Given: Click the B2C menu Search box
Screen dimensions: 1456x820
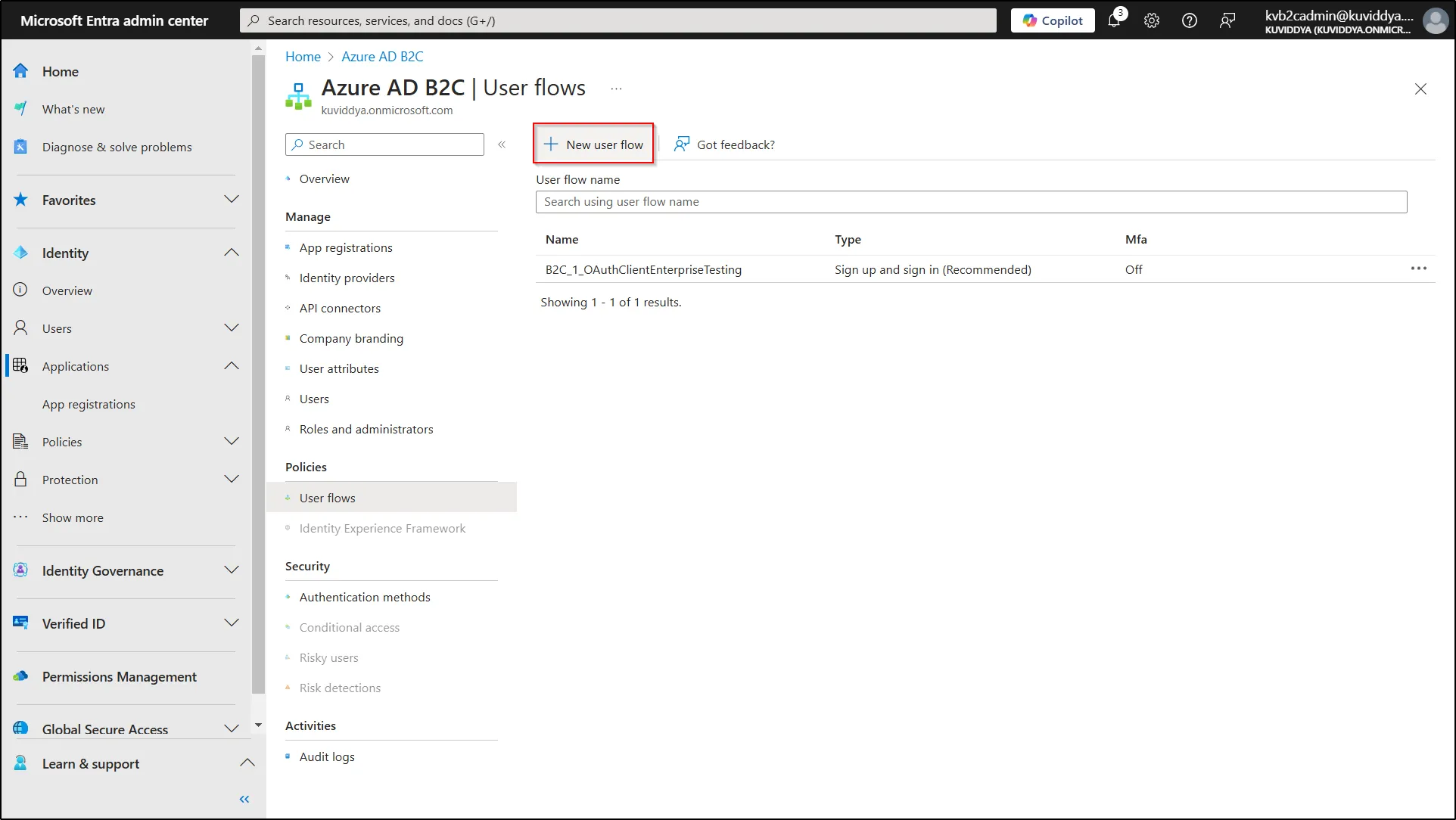Looking at the screenshot, I should (384, 144).
